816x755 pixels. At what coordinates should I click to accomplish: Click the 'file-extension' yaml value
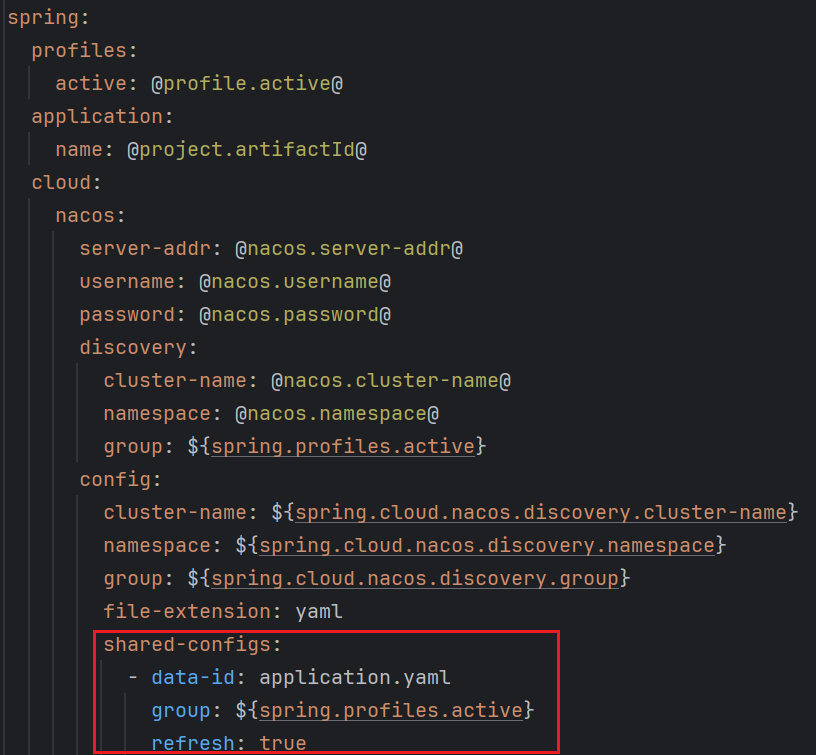pos(319,611)
